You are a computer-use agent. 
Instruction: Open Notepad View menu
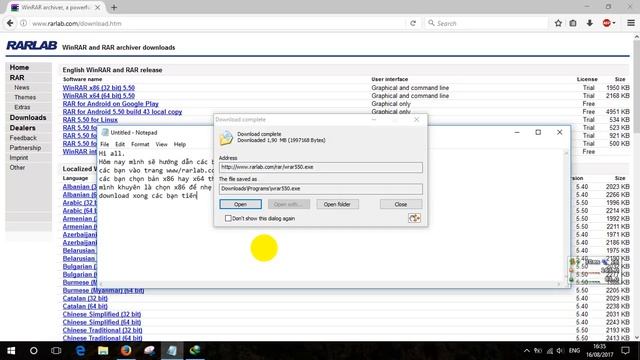coord(162,144)
